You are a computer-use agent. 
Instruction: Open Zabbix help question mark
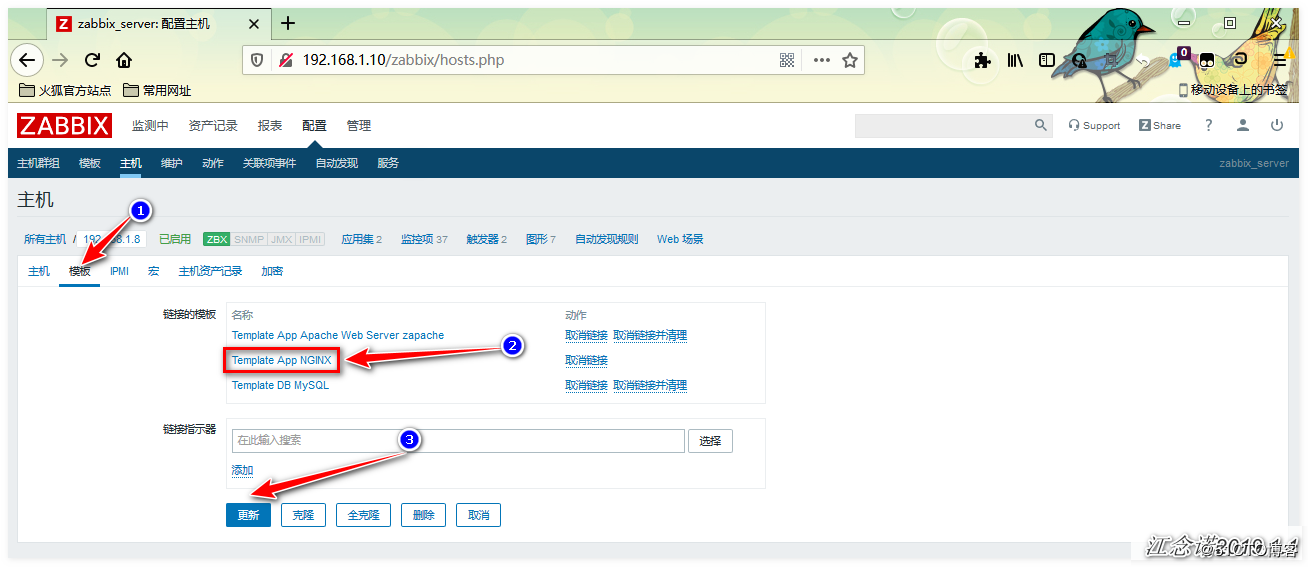click(x=1208, y=126)
